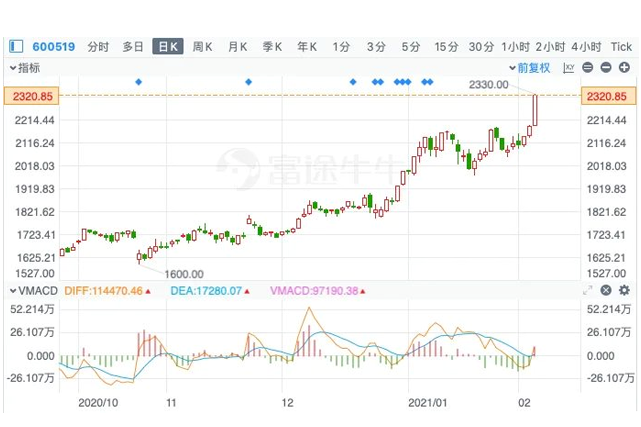Image resolution: width=641 pixels, height=427 pixels.
Task: Click the 600519 stock code
Action: pos(53,46)
